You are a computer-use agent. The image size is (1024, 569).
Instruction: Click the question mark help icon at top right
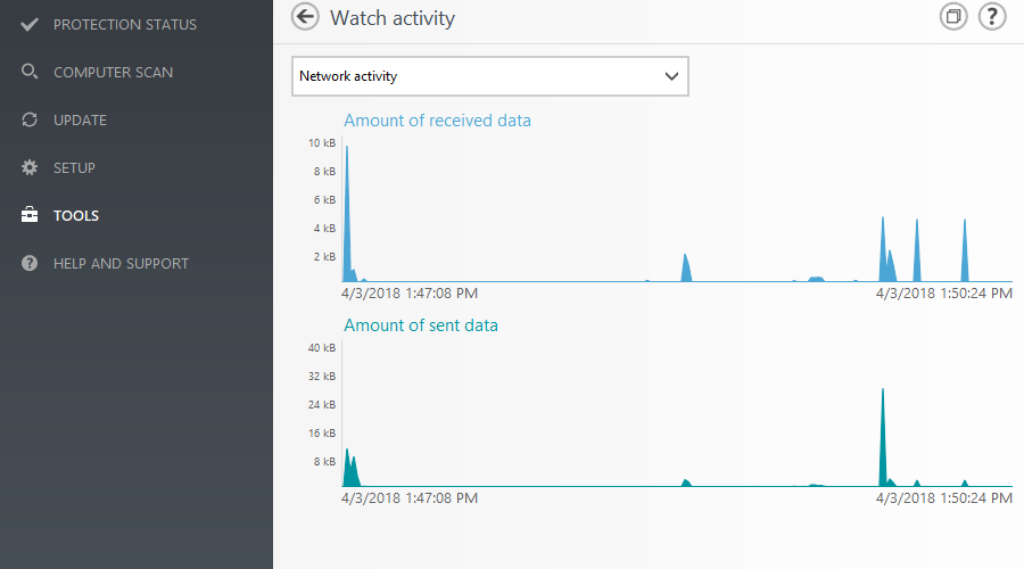point(991,17)
